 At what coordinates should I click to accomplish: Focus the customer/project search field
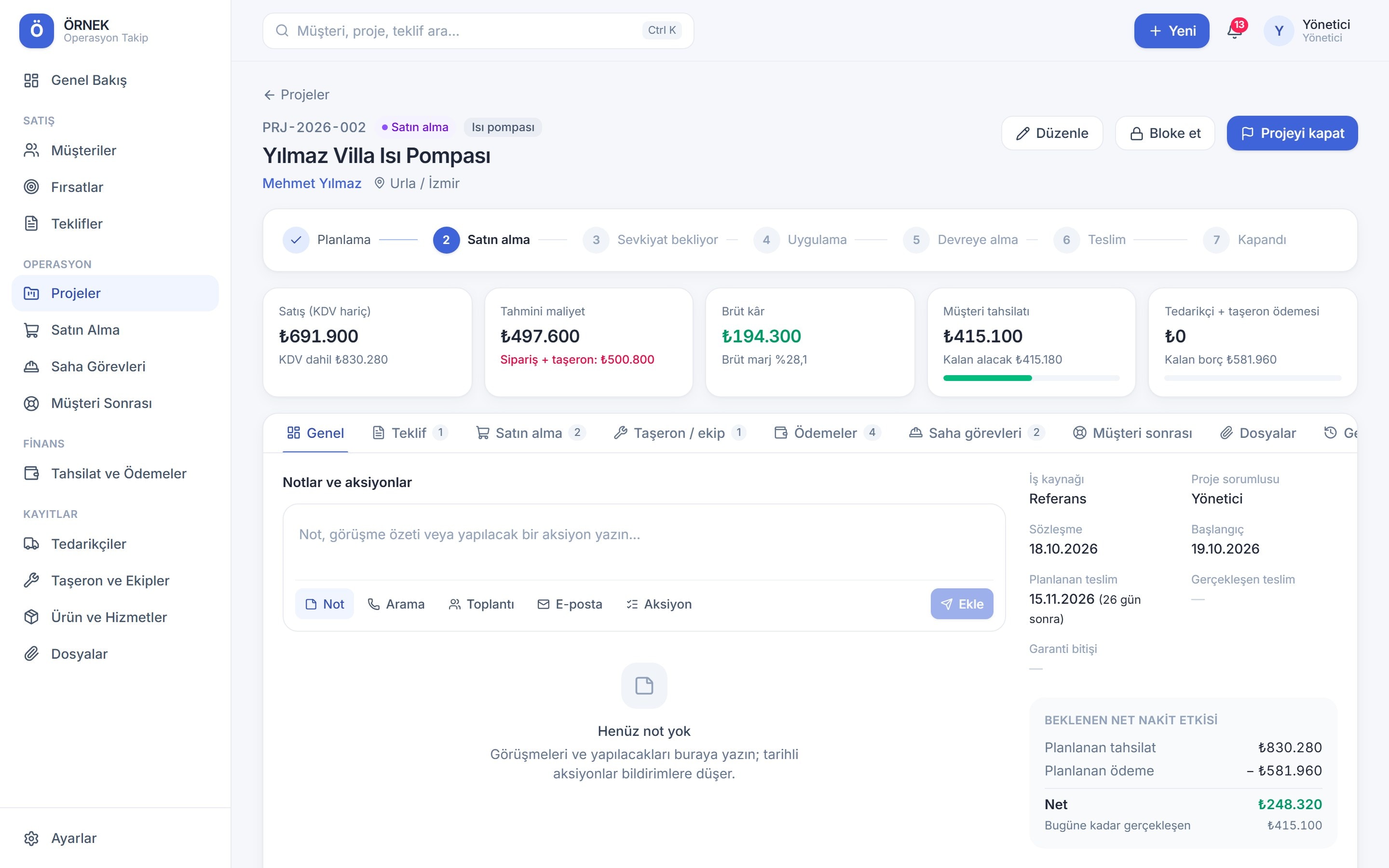(478, 31)
